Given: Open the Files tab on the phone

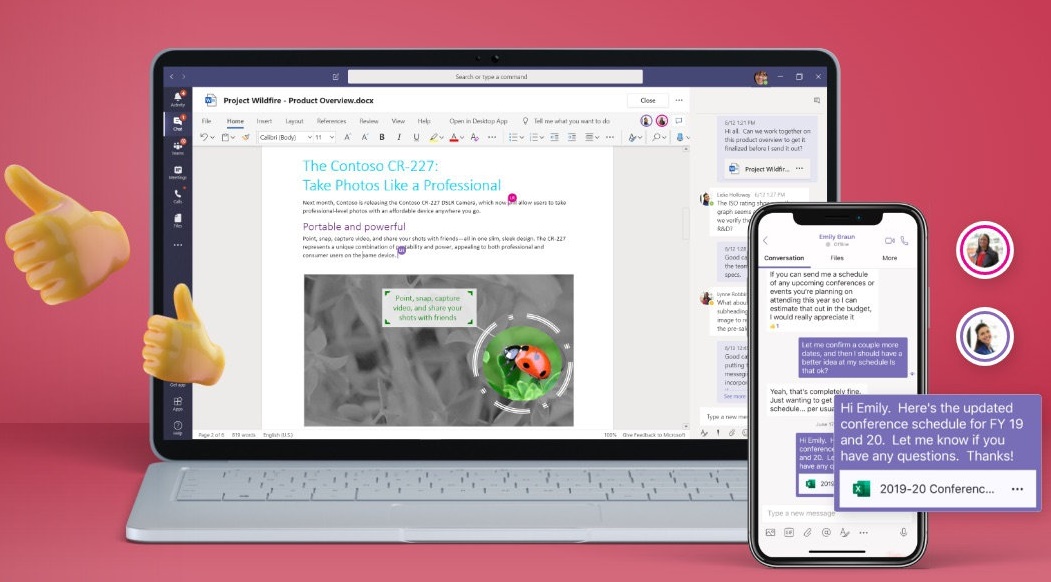Looking at the screenshot, I should point(837,258).
